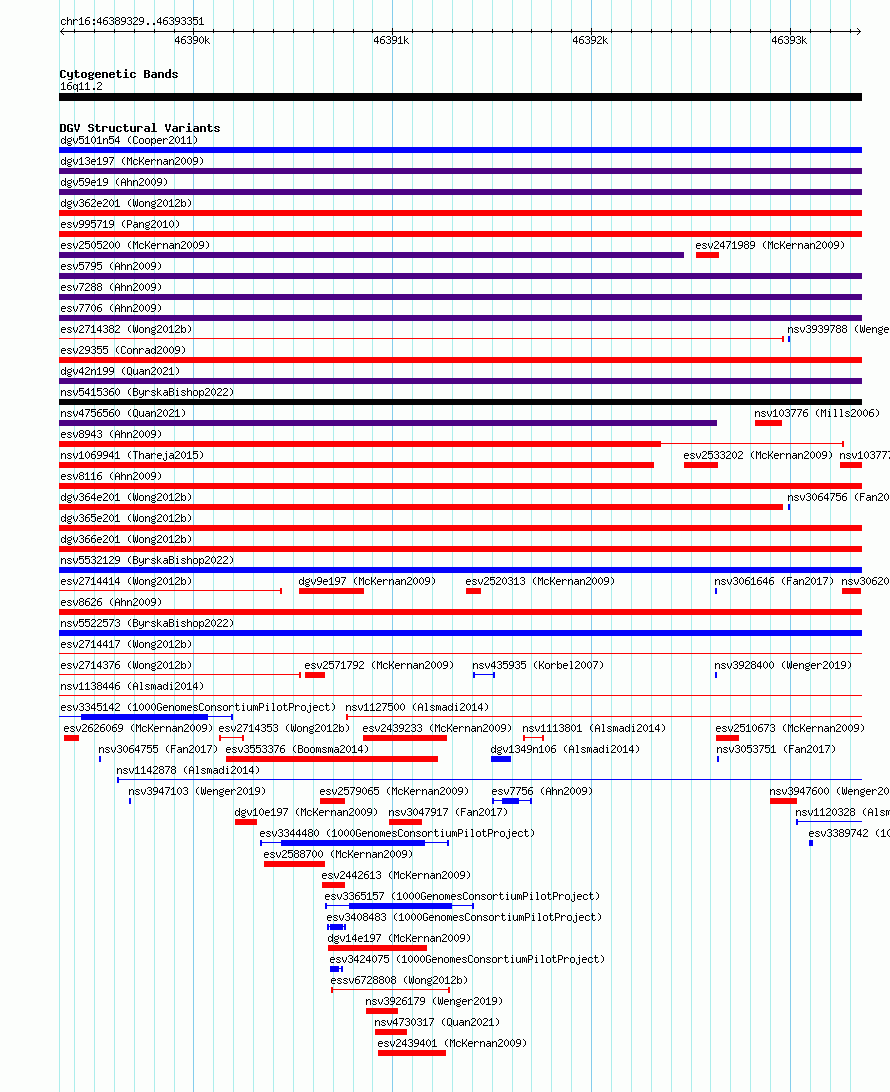890x1092 pixels.
Task: Open nsv1069941 (Thareja2015) variant
Action: click(132, 455)
